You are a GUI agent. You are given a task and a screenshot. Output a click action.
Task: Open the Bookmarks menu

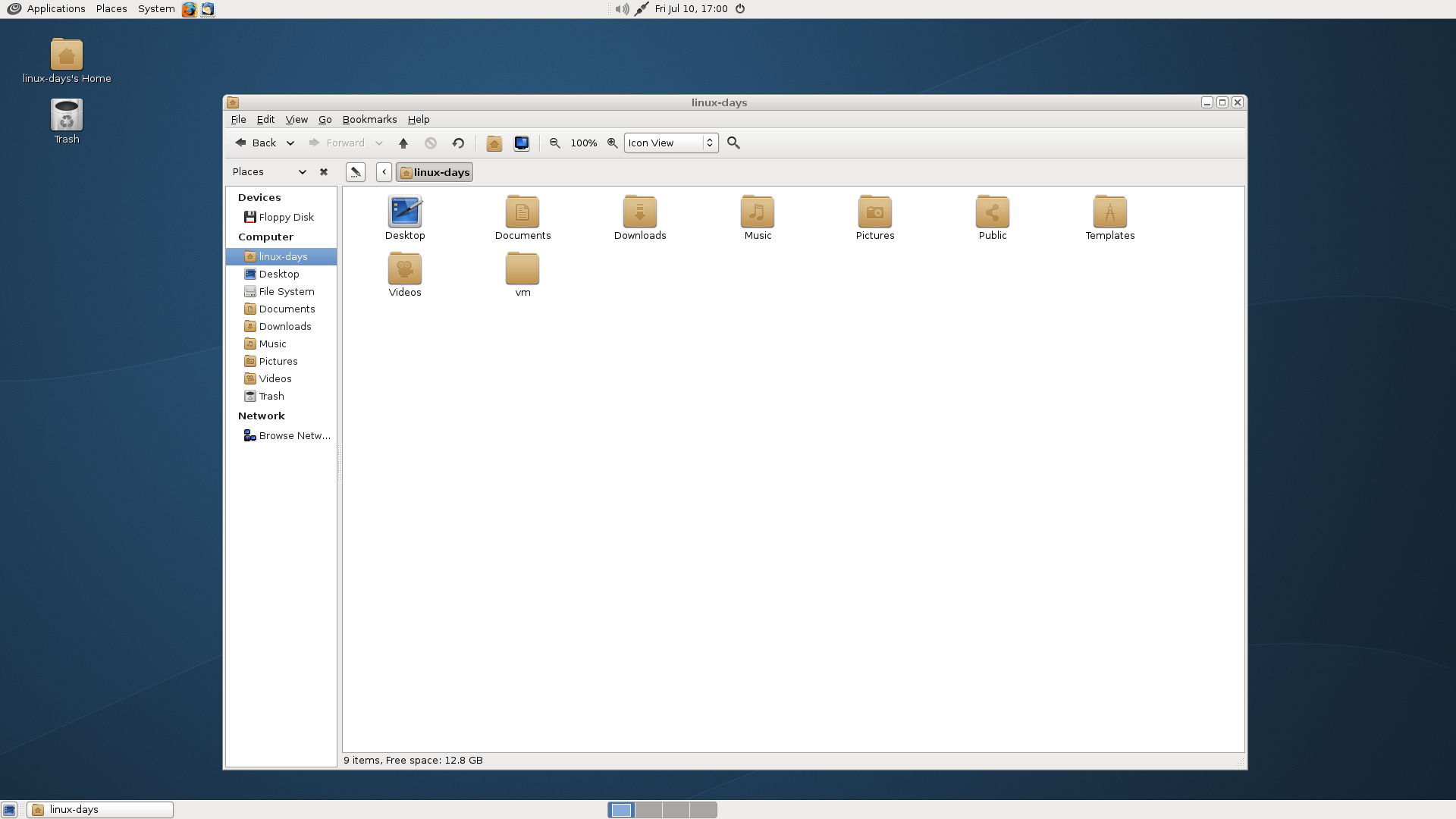point(369,120)
